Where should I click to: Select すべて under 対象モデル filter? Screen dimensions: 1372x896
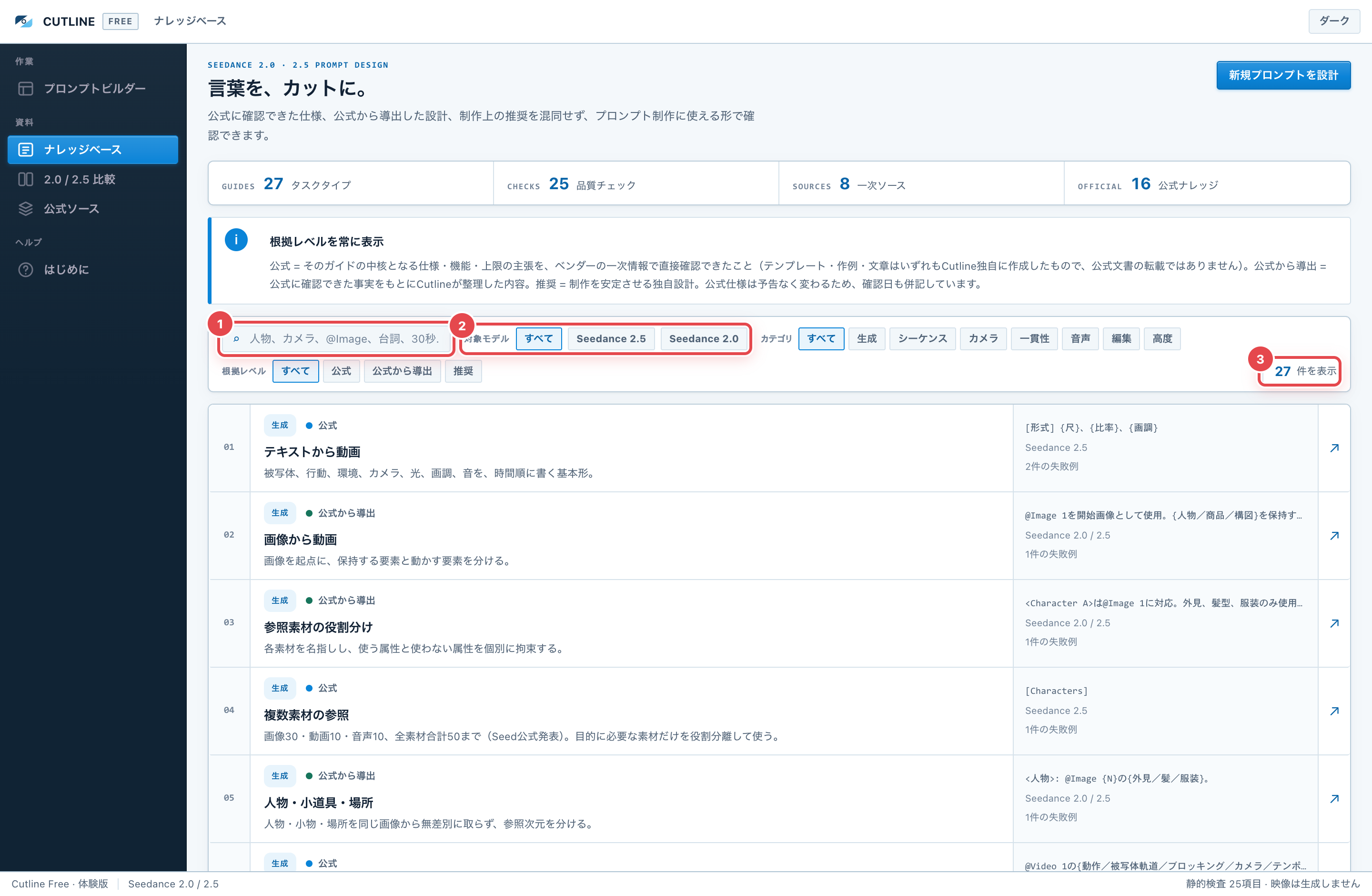pos(538,338)
